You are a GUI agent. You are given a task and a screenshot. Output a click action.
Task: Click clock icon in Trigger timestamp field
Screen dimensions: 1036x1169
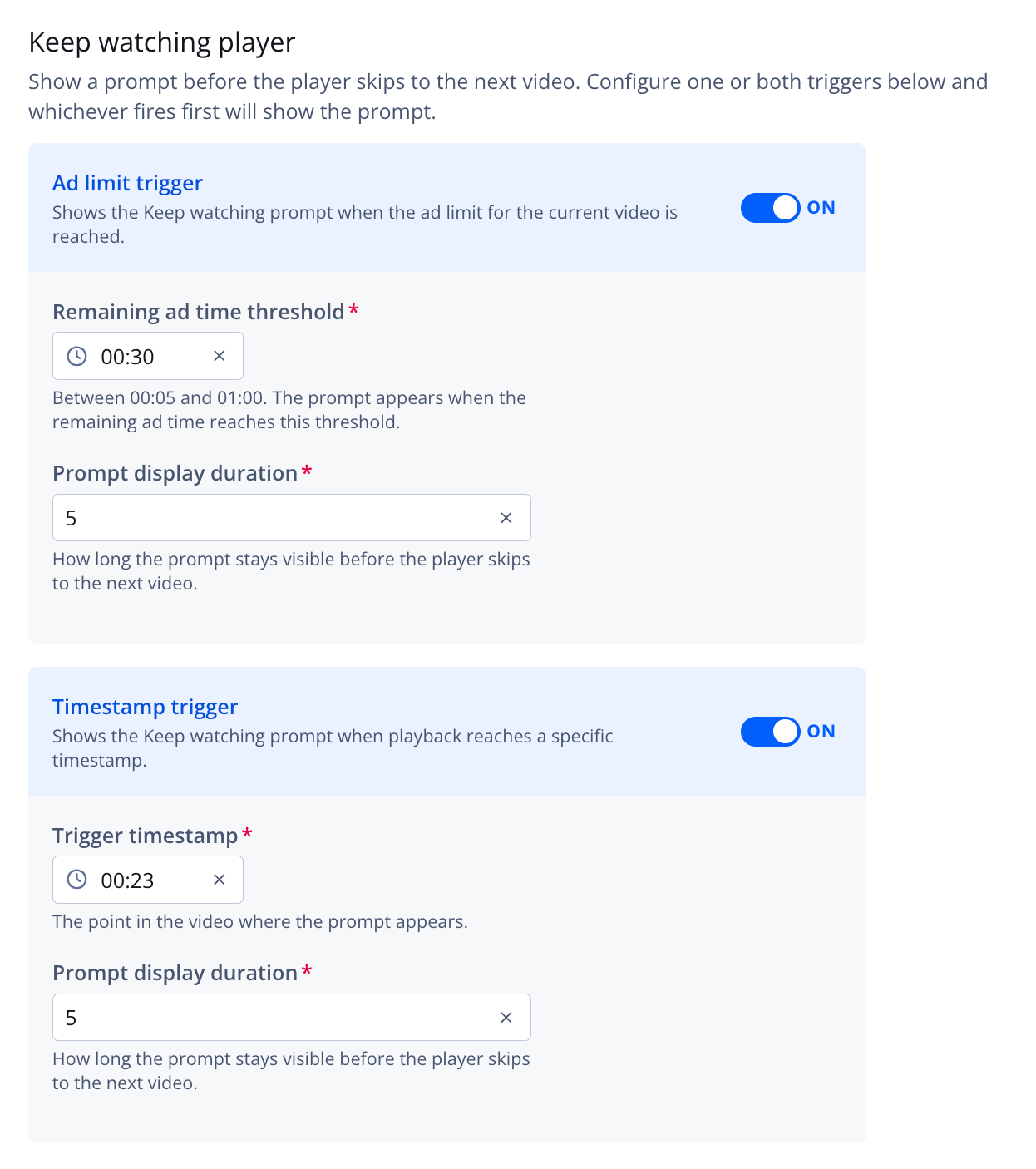pyautogui.click(x=76, y=880)
